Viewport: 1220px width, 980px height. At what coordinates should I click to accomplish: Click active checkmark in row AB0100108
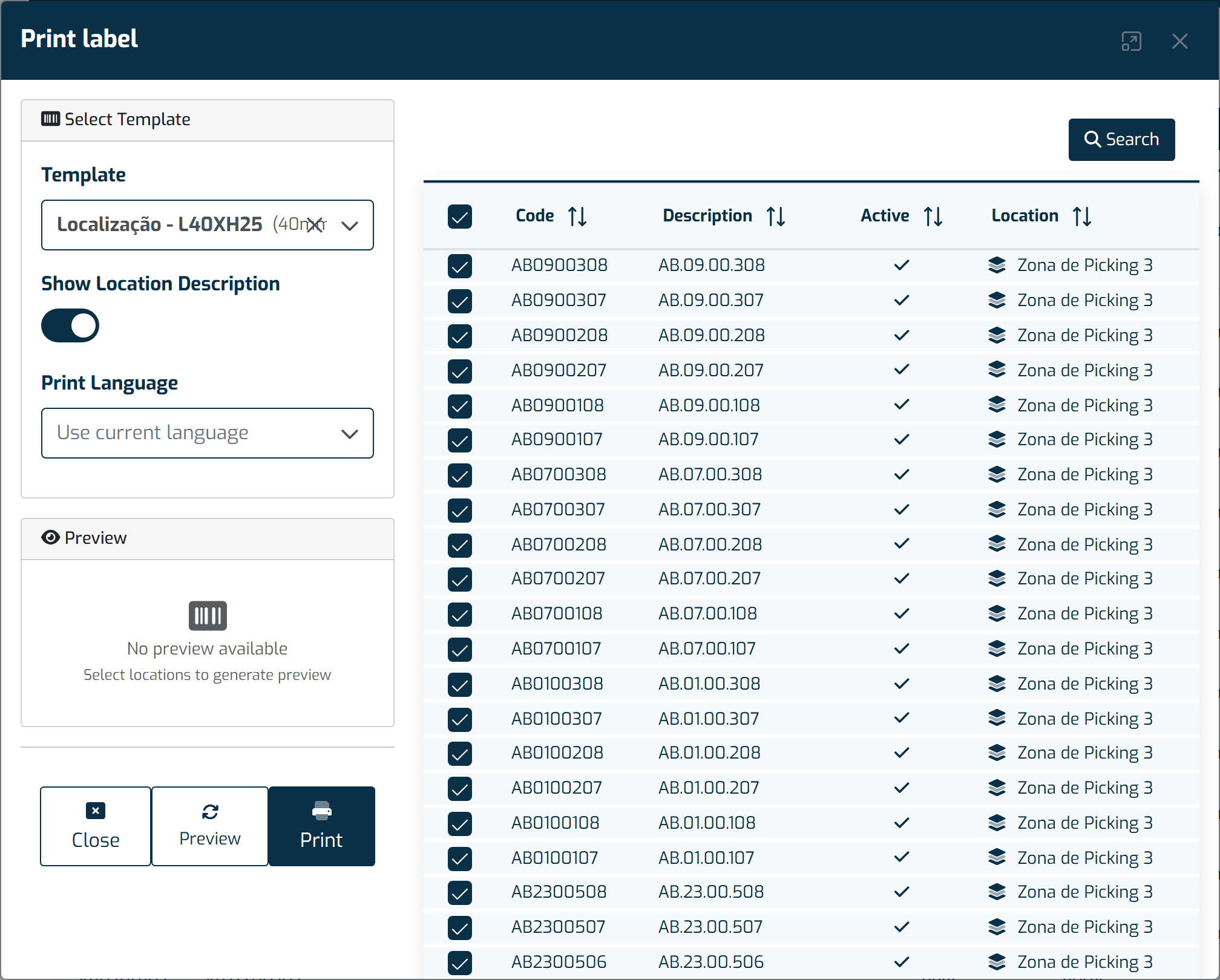(902, 823)
